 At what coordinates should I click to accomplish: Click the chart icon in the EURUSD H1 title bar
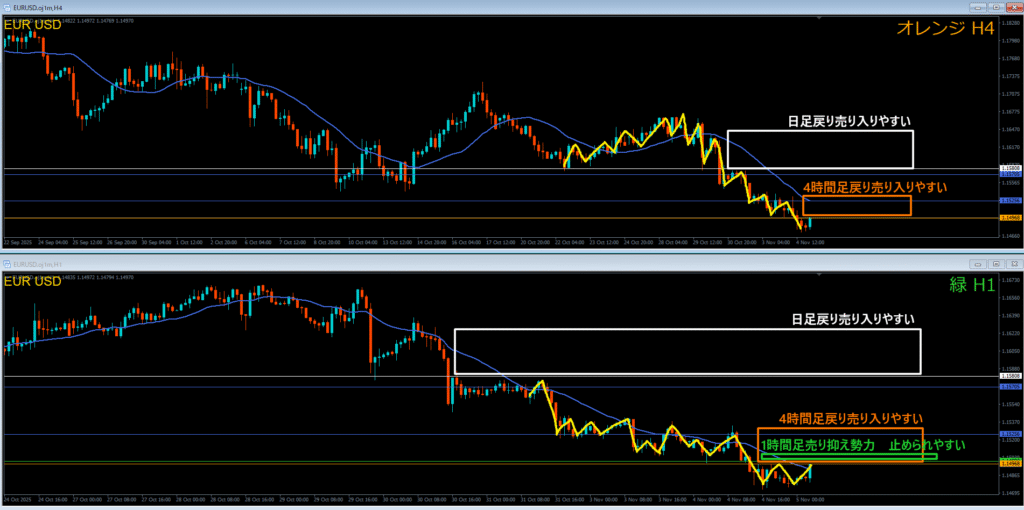click(8, 264)
